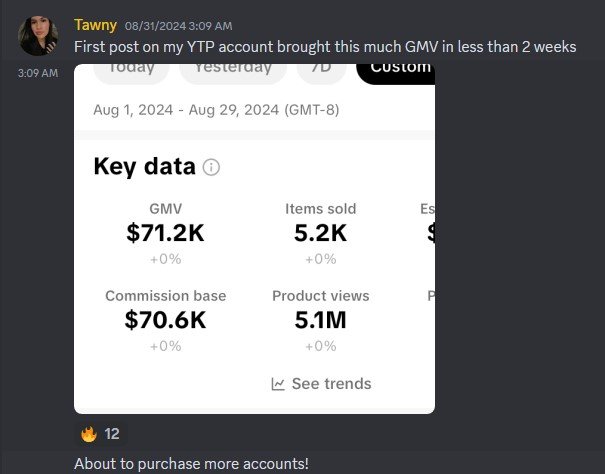
Task: Open the Tawny username profile
Action: click(x=95, y=25)
